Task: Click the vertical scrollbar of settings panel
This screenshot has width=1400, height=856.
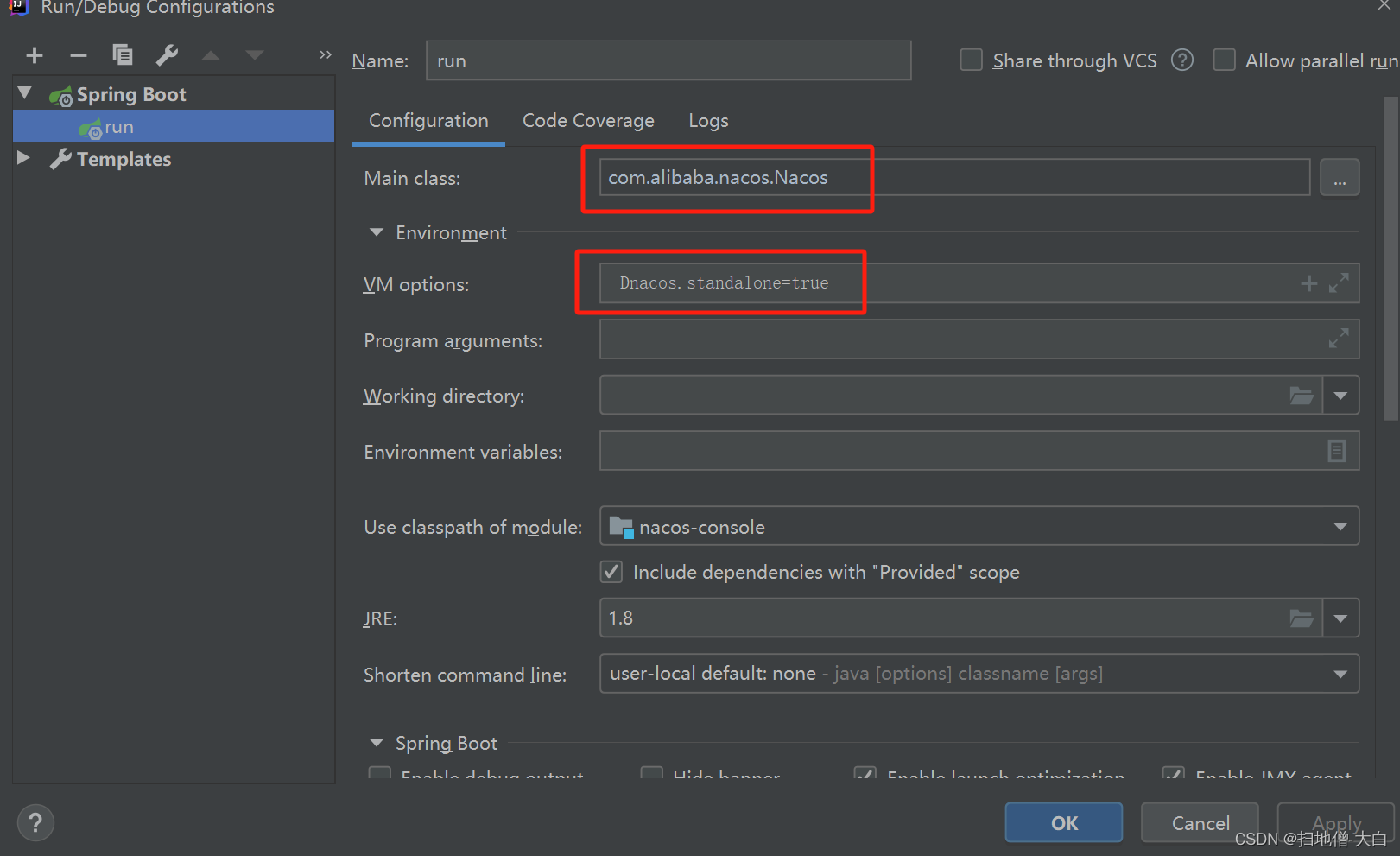Action: click(x=1390, y=259)
